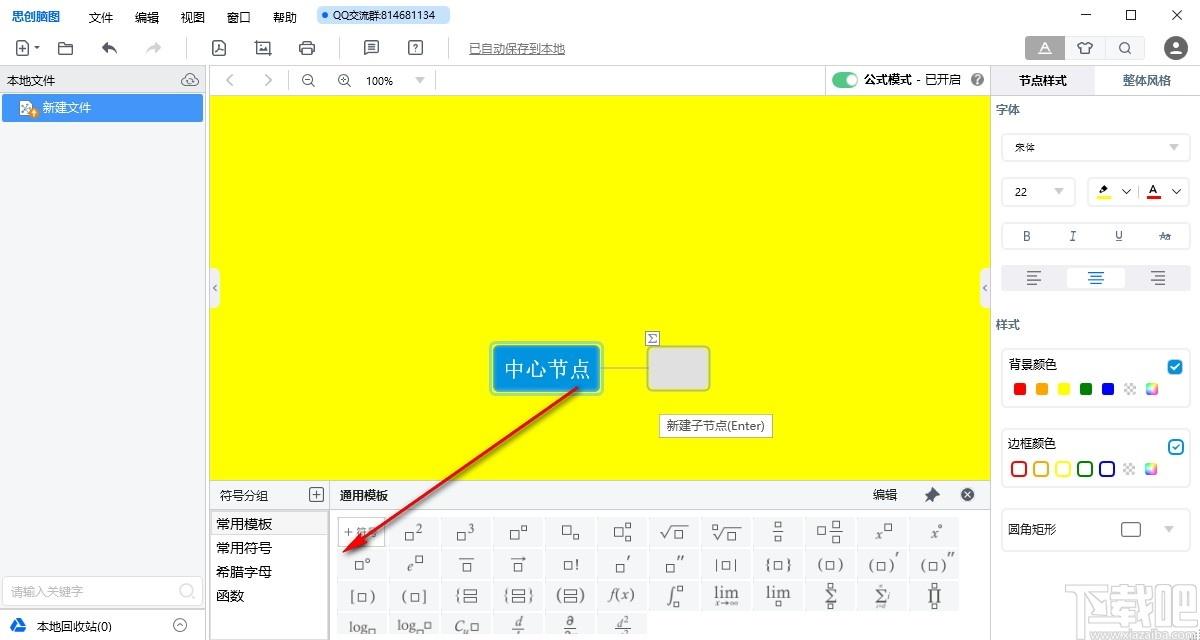Screen dimensions: 1200x640
Task: Click the 编辑 button in template panel
Action: click(x=885, y=495)
